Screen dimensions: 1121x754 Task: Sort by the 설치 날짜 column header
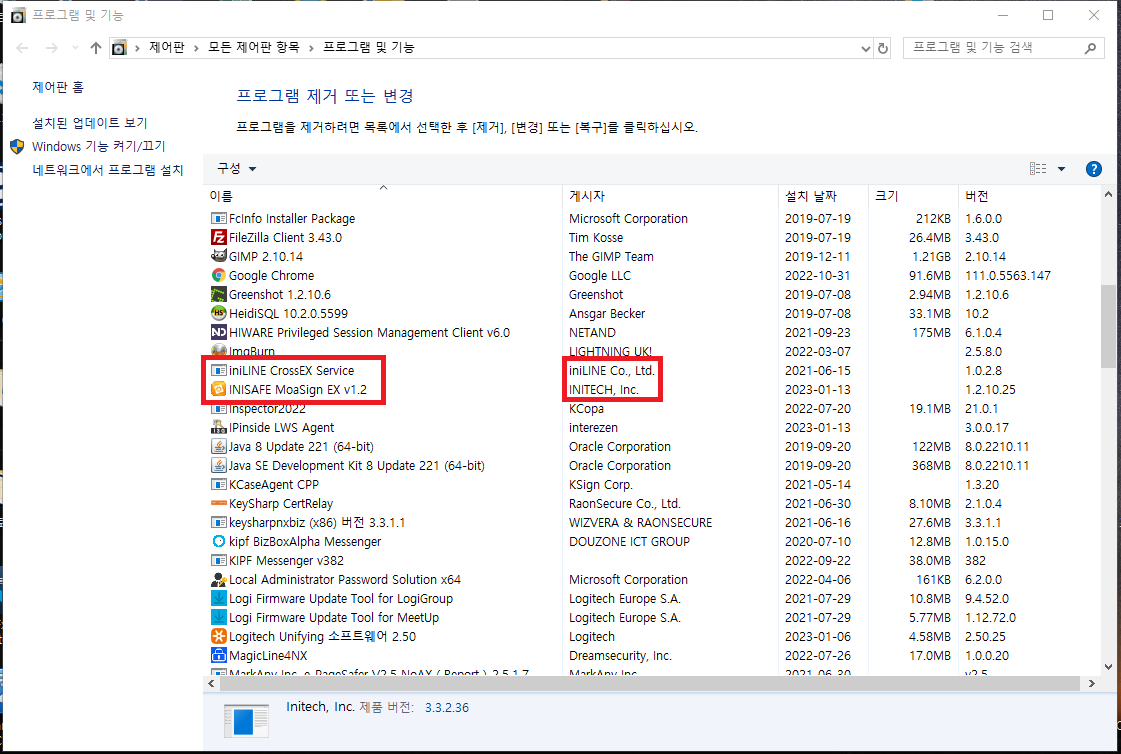click(x=824, y=196)
